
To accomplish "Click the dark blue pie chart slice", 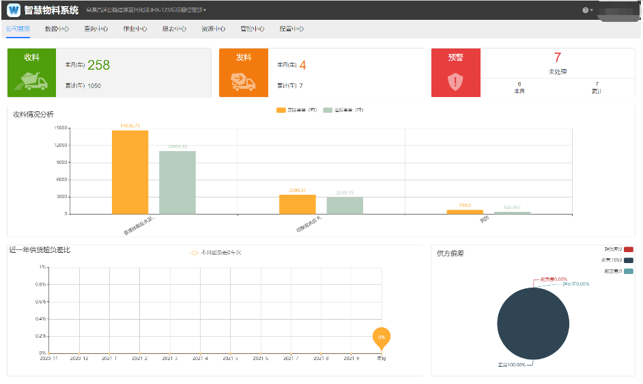I will (x=533, y=324).
